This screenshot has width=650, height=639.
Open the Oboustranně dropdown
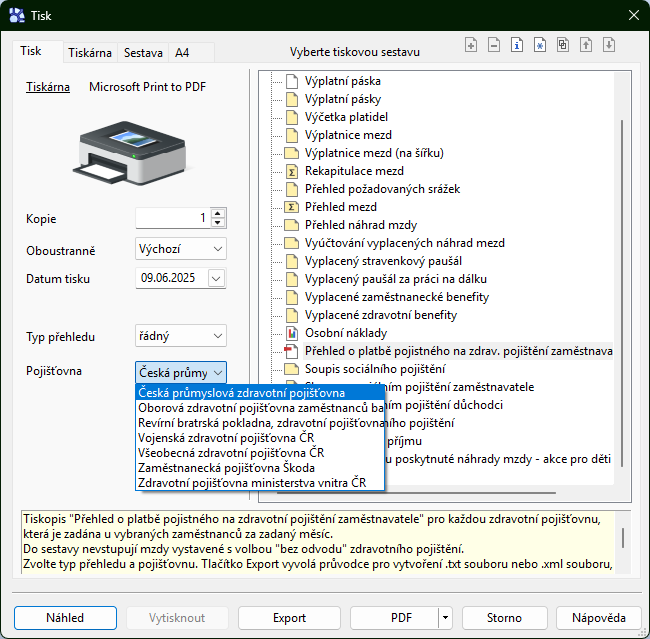(218, 249)
